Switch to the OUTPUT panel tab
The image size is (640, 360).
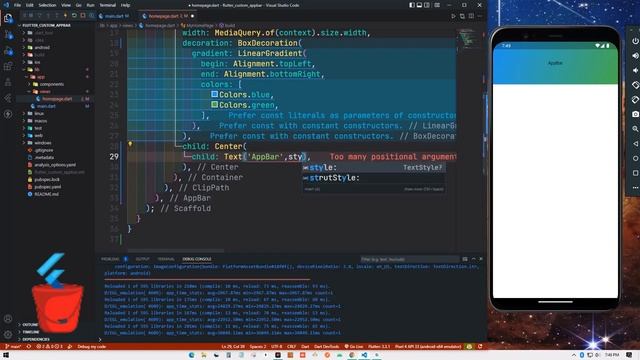[x=142, y=259]
